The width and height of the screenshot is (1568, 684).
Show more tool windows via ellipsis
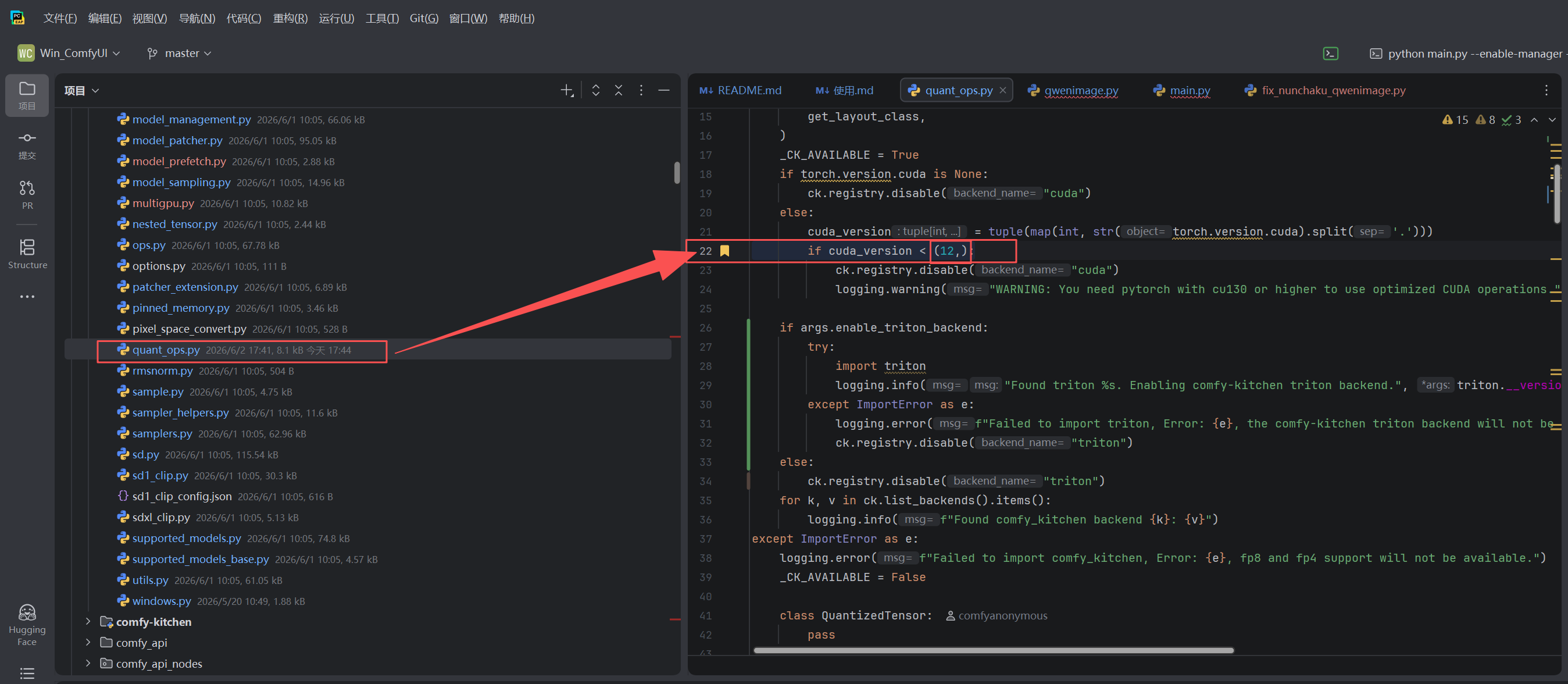pos(27,297)
